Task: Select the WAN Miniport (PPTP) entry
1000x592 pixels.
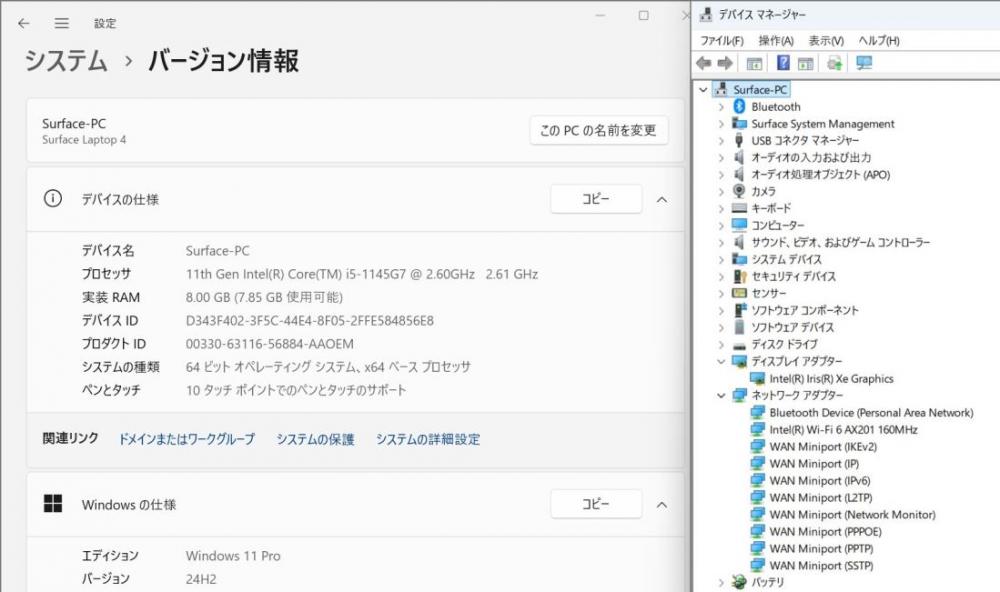Action: 821,548
